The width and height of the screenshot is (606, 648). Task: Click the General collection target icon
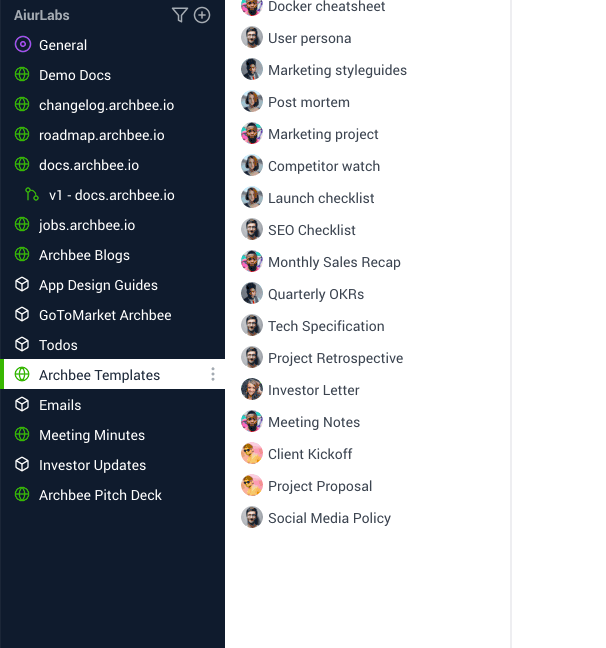coord(22,45)
